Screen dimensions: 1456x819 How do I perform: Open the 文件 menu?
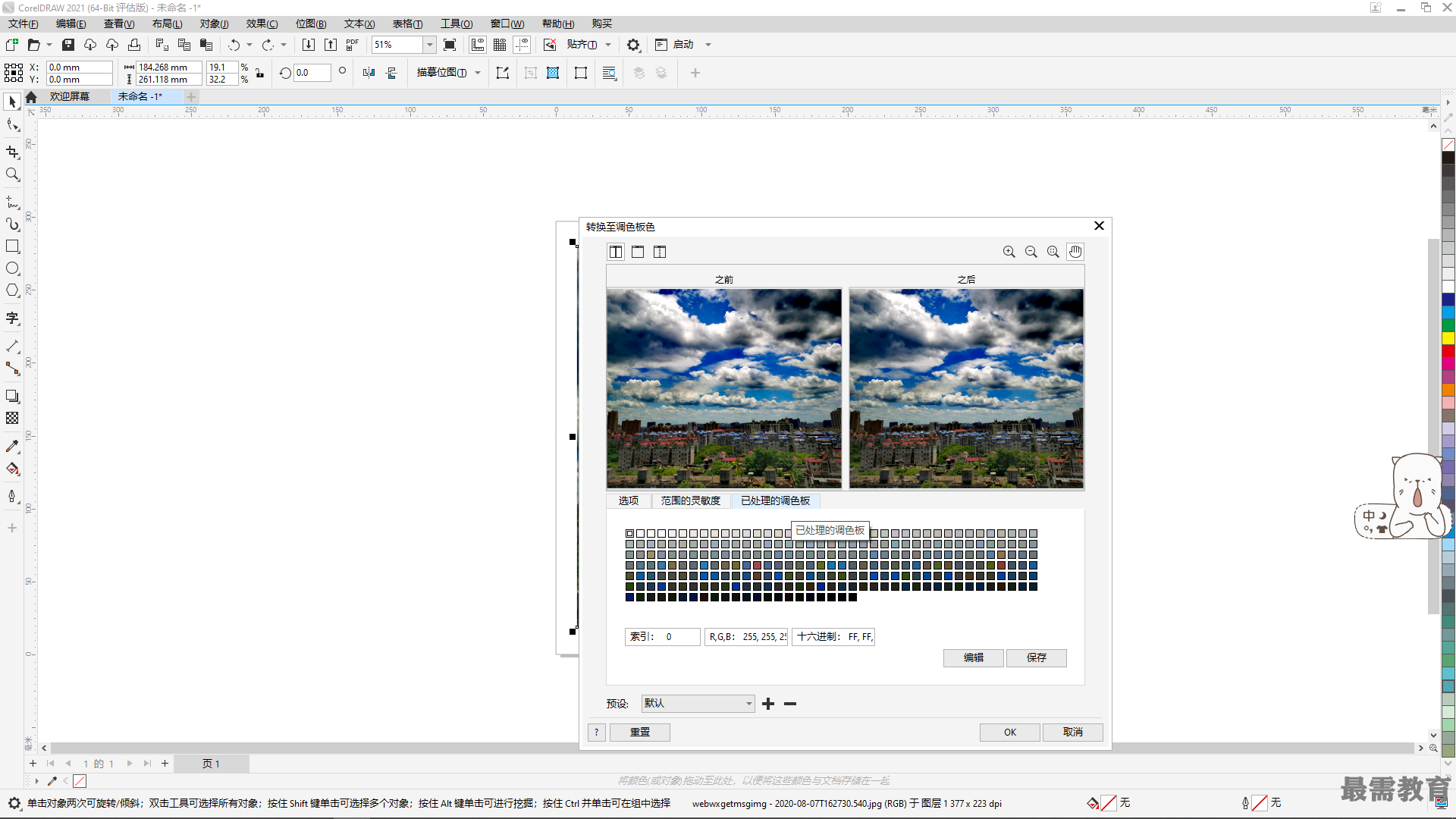pos(23,24)
